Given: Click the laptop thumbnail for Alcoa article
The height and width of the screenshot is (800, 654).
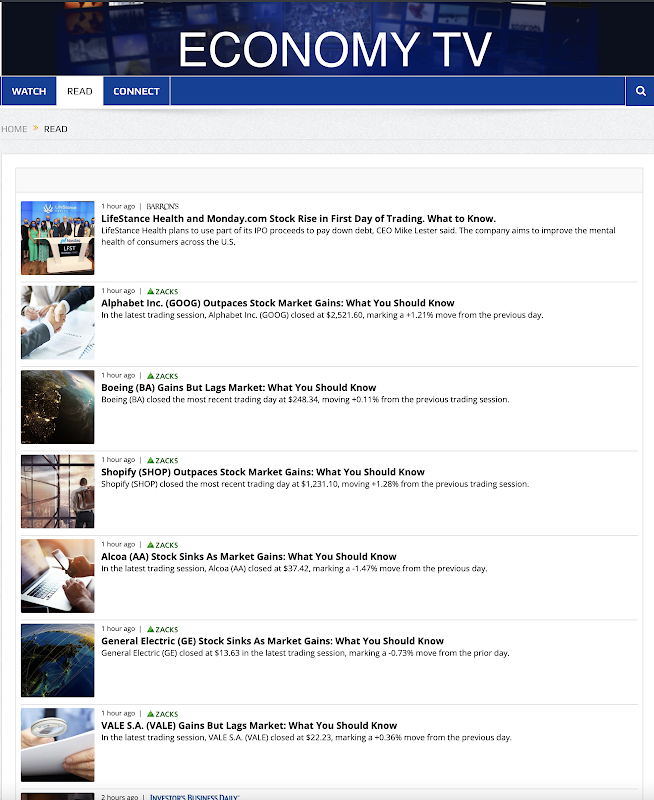Looking at the screenshot, I should tap(58, 576).
